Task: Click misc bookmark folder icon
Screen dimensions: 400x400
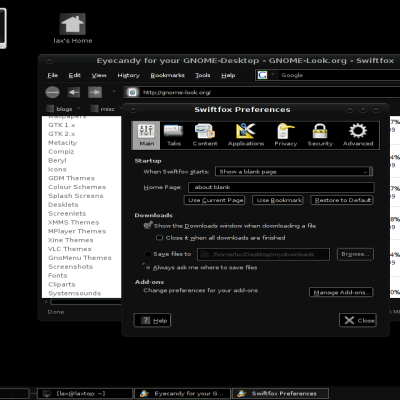Action: [x=94, y=109]
